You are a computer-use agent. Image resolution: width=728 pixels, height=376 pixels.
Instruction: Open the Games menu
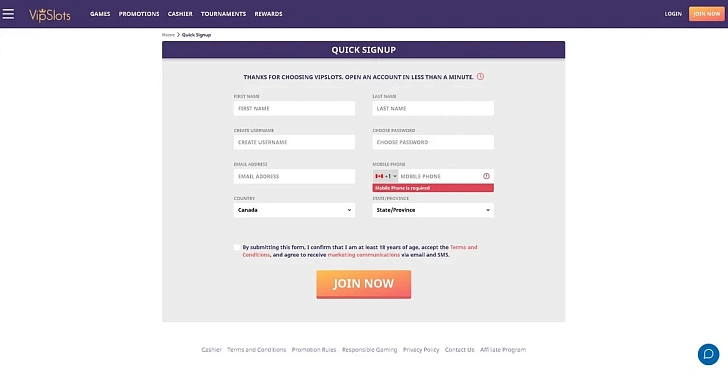pos(100,14)
